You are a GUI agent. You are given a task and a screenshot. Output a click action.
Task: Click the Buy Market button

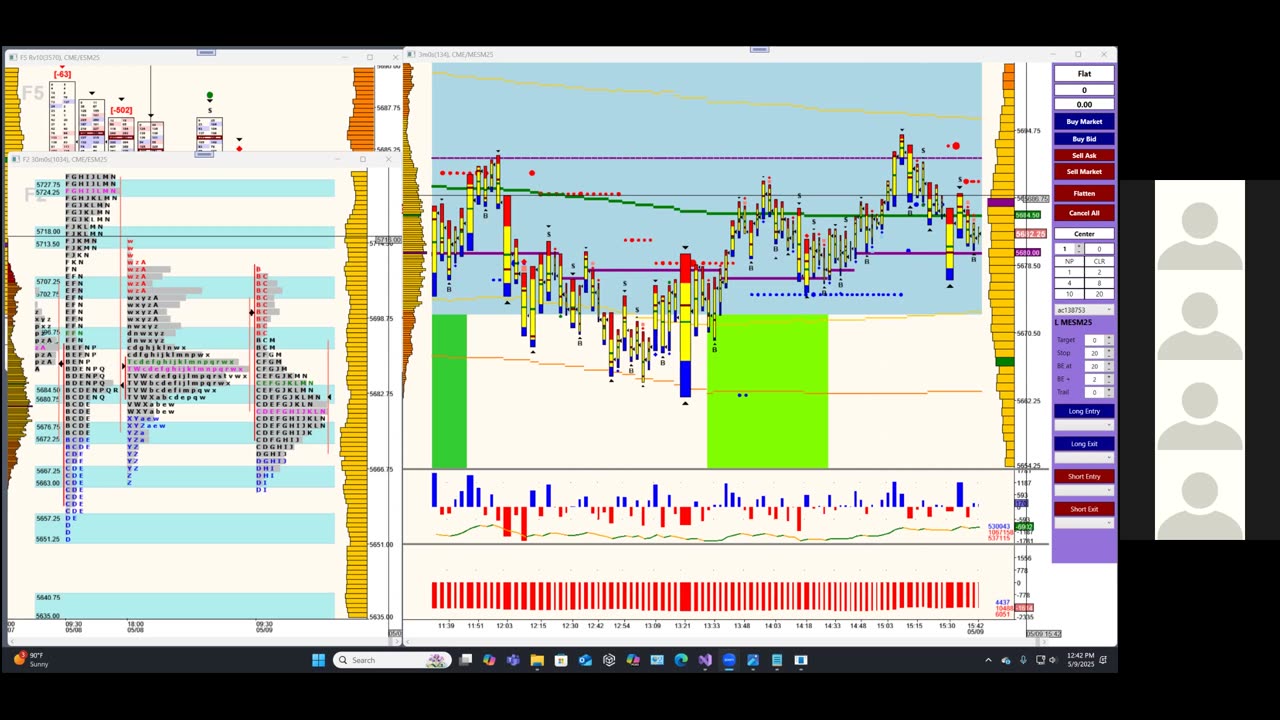1084,122
